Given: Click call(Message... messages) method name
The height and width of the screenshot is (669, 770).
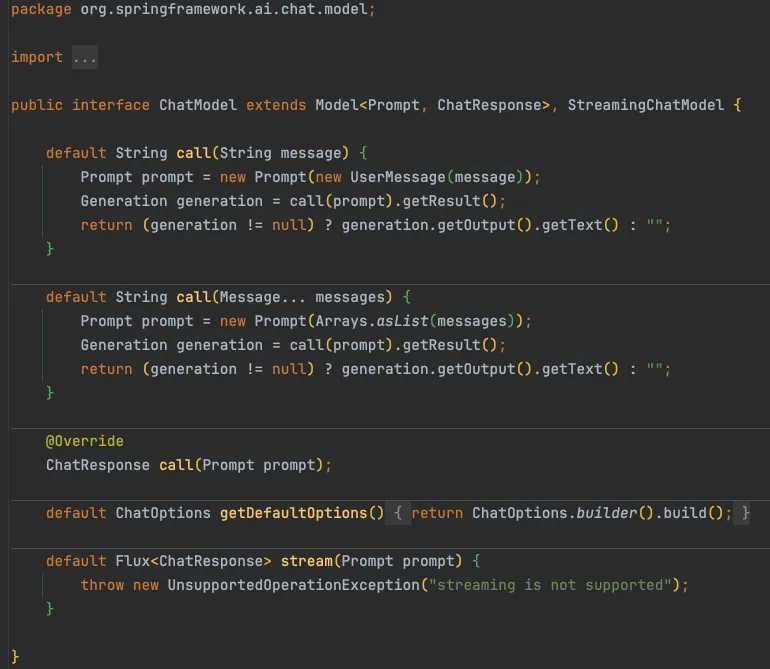Looking at the screenshot, I should (x=193, y=297).
